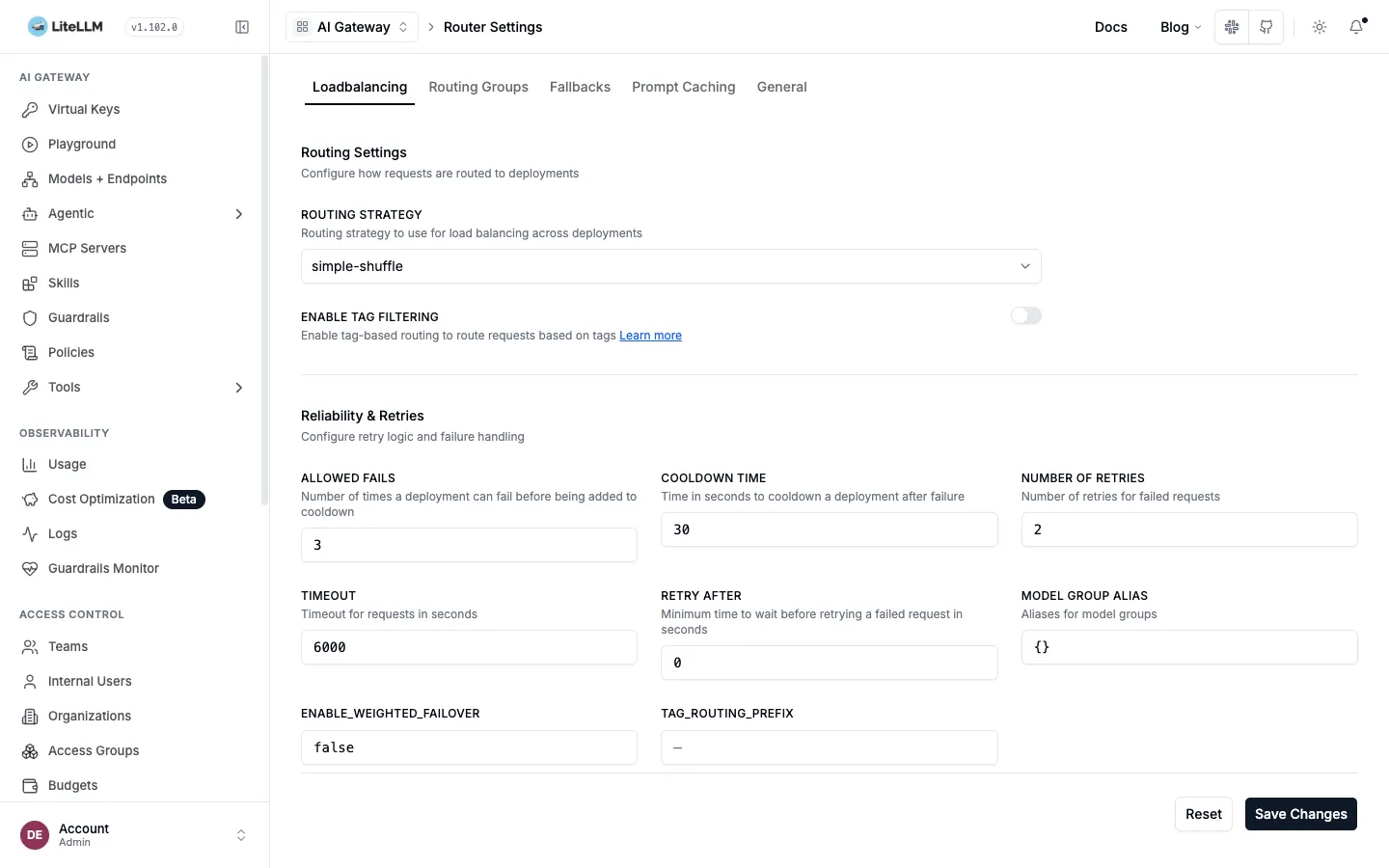Click the Cooldown Time input field
This screenshot has width=1389, height=868.
click(x=830, y=529)
